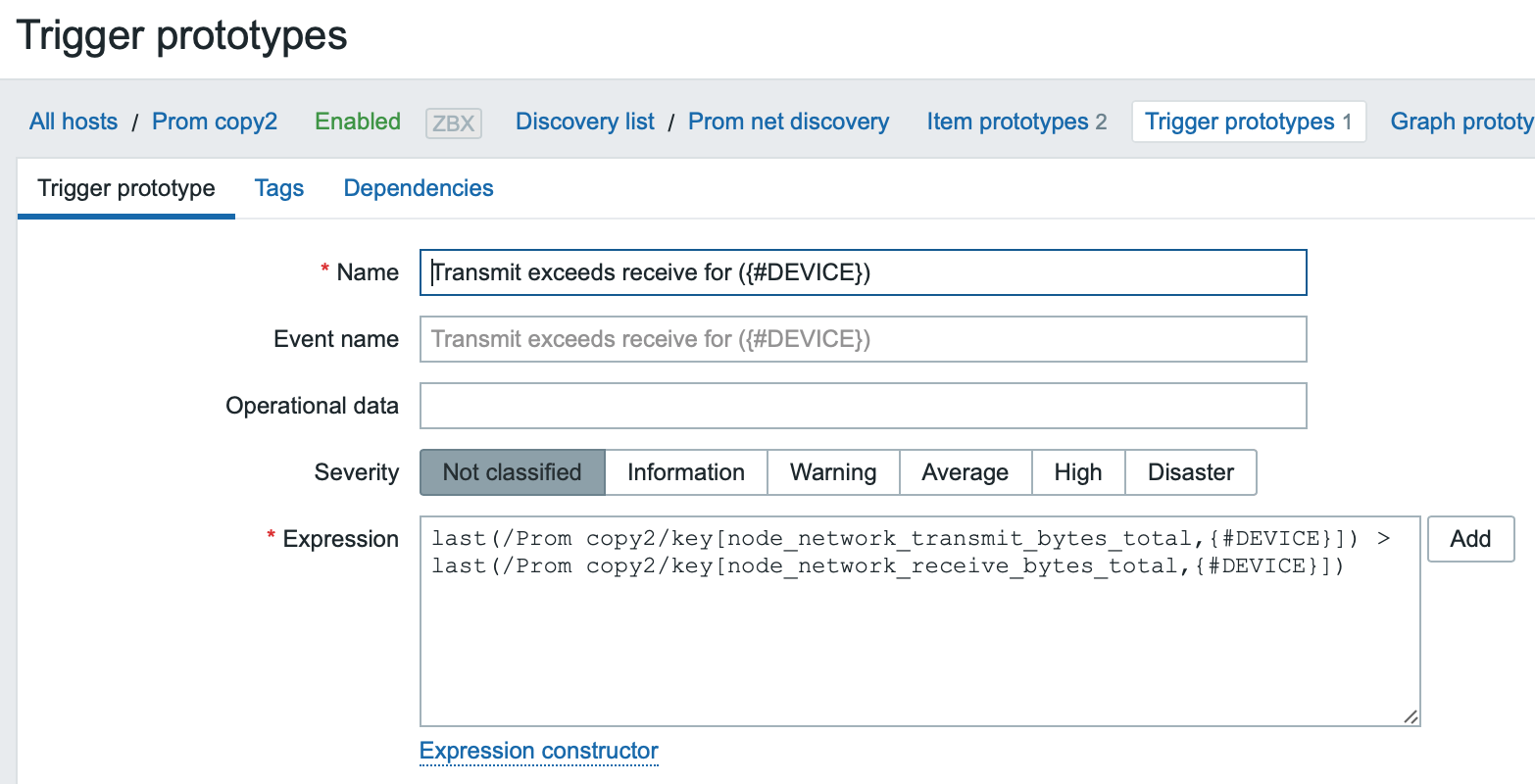The height and width of the screenshot is (784, 1535).
Task: Open the Dependencies tab
Action: pos(419,188)
